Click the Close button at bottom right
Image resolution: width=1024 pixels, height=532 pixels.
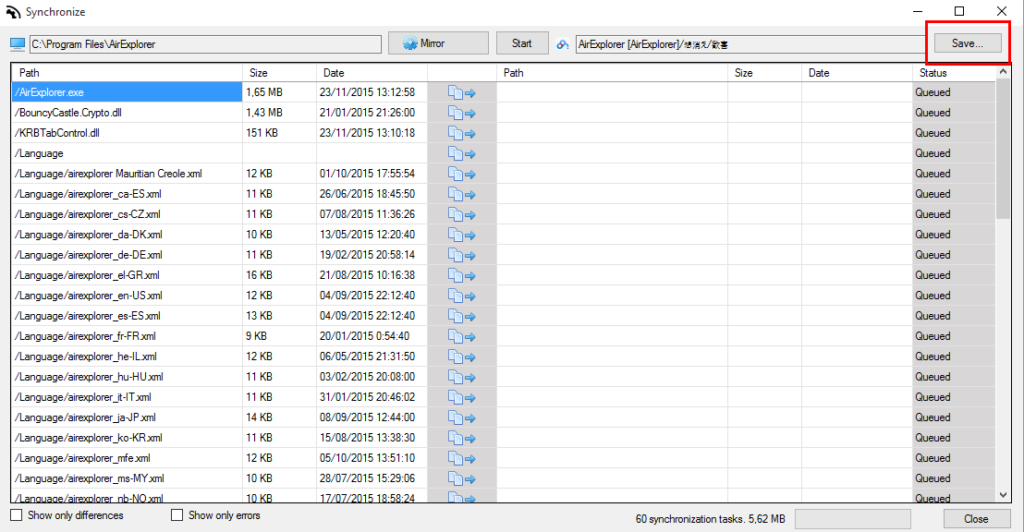pyautogui.click(x=976, y=519)
